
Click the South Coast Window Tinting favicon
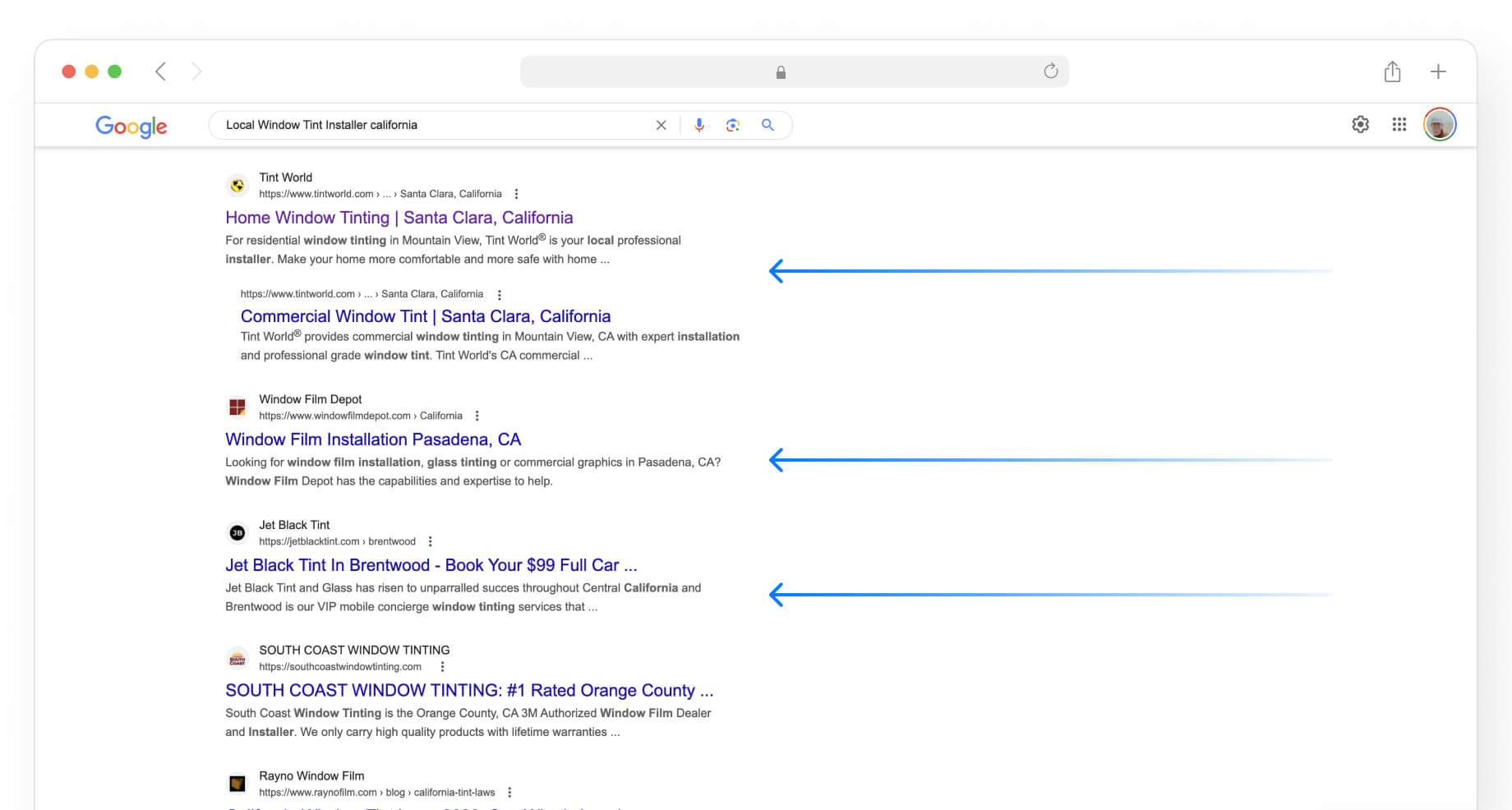pos(237,659)
